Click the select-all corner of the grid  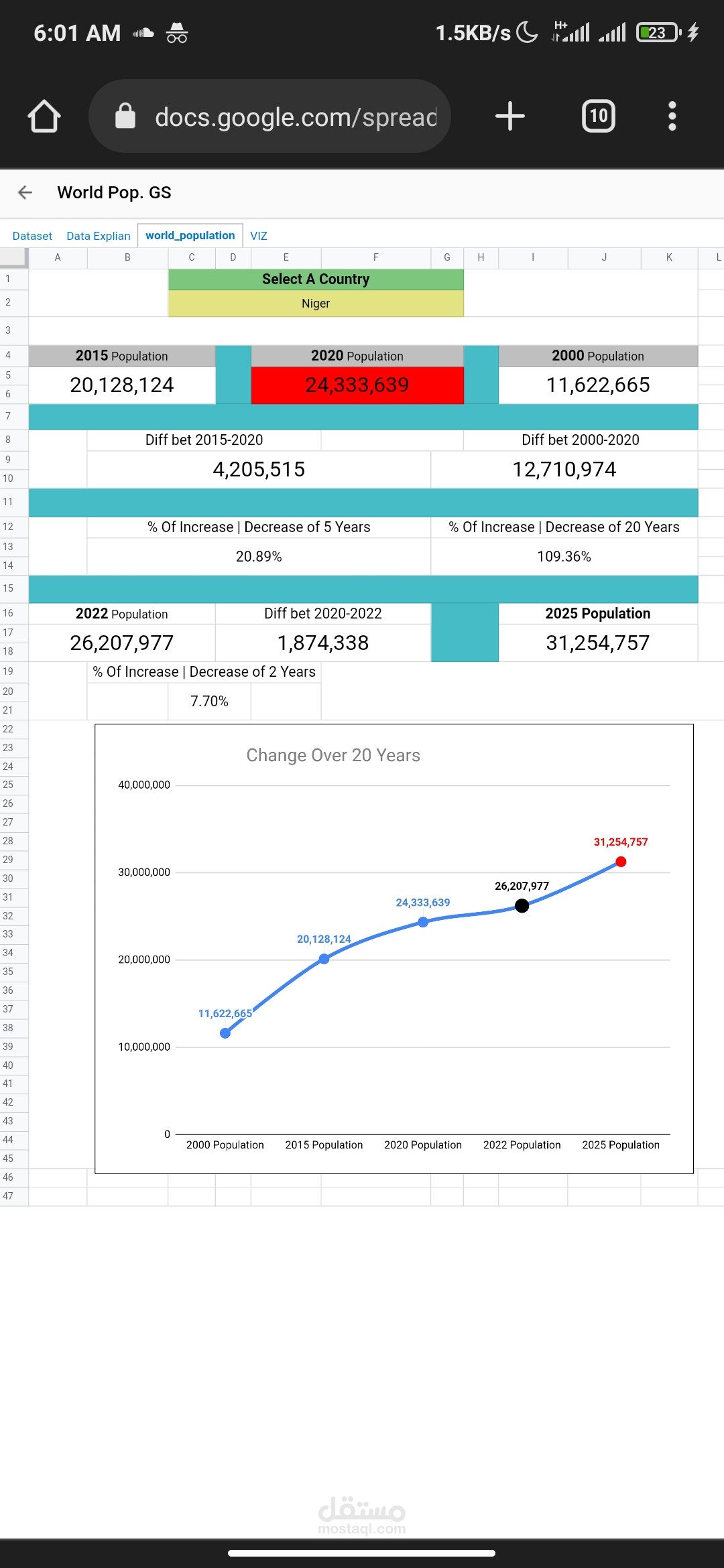[13, 257]
